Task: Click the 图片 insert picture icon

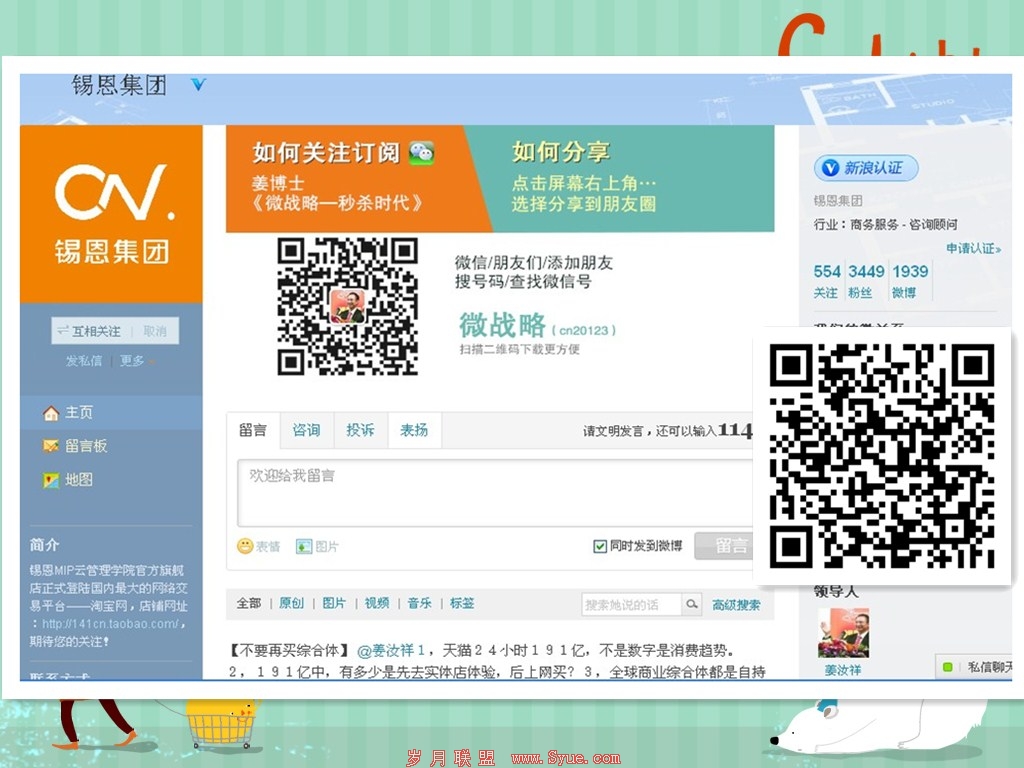Action: click(x=304, y=546)
